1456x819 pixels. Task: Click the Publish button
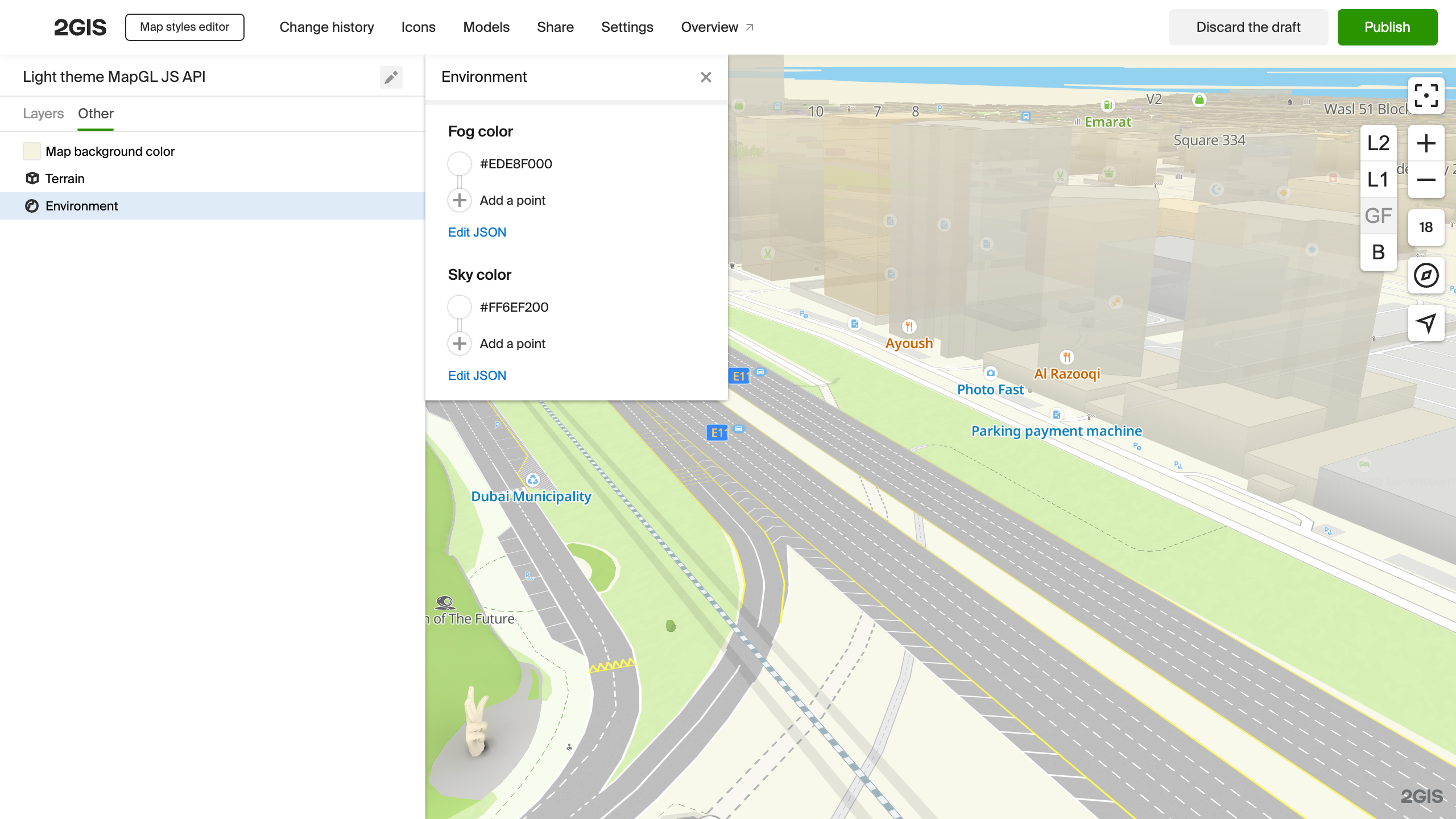click(x=1387, y=27)
